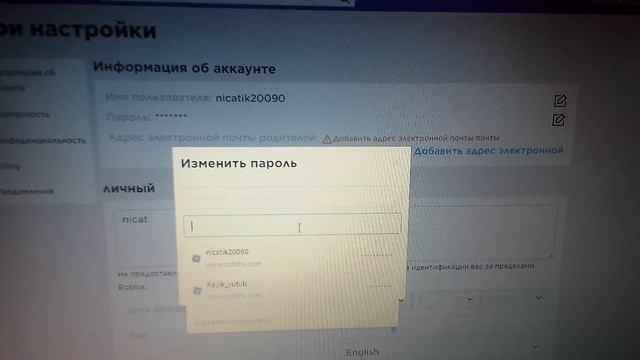Click the 'Изменить пароль' dialog title
The image size is (640, 360).
pyautogui.click(x=239, y=164)
